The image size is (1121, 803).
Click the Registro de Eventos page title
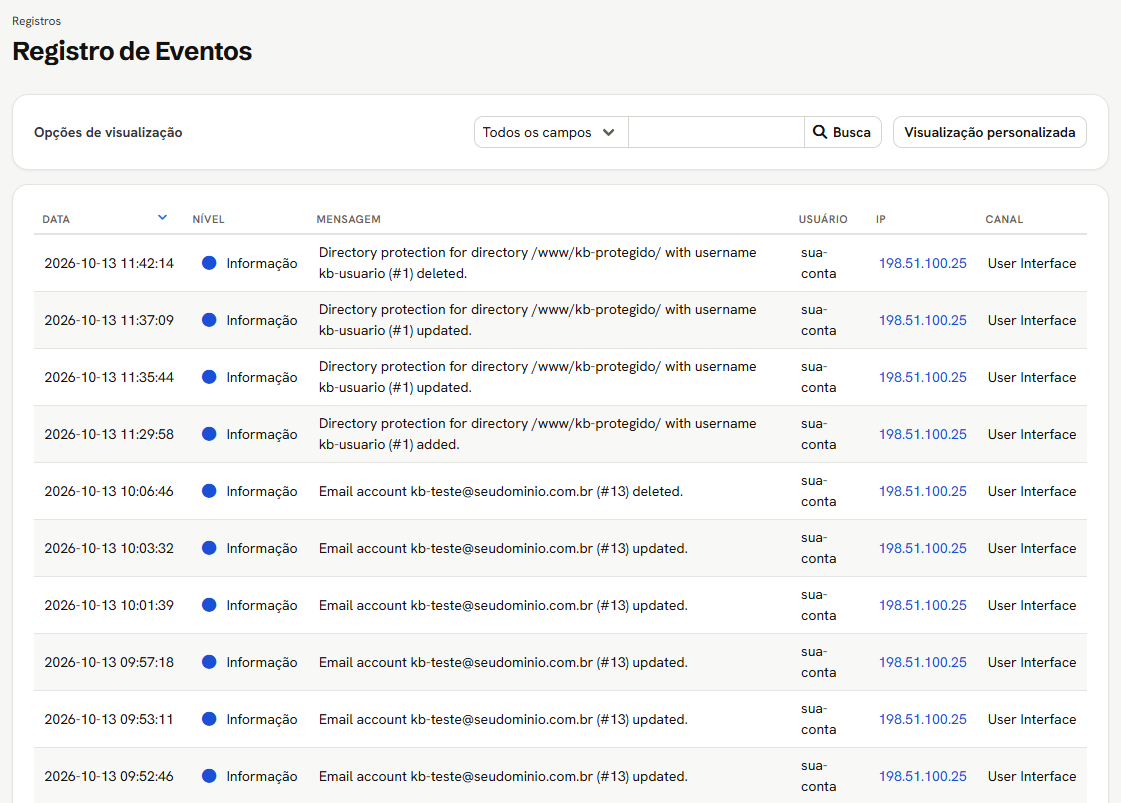132,51
